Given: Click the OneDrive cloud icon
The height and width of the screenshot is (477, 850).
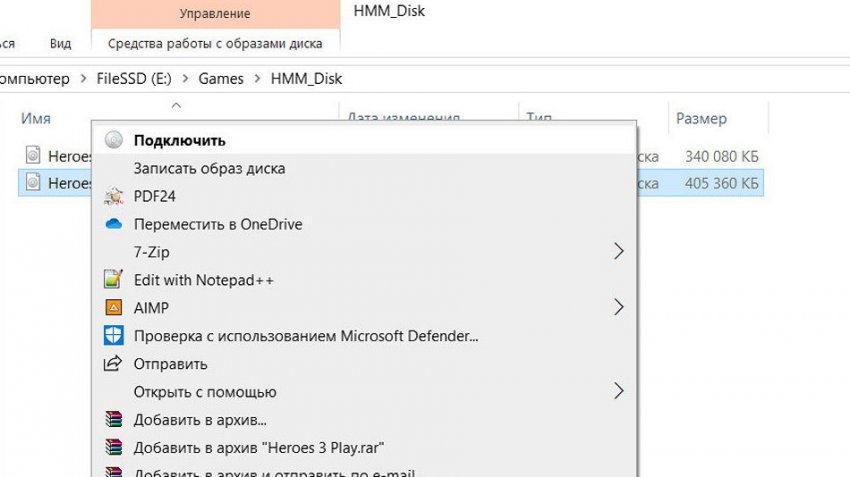Looking at the screenshot, I should tap(114, 224).
